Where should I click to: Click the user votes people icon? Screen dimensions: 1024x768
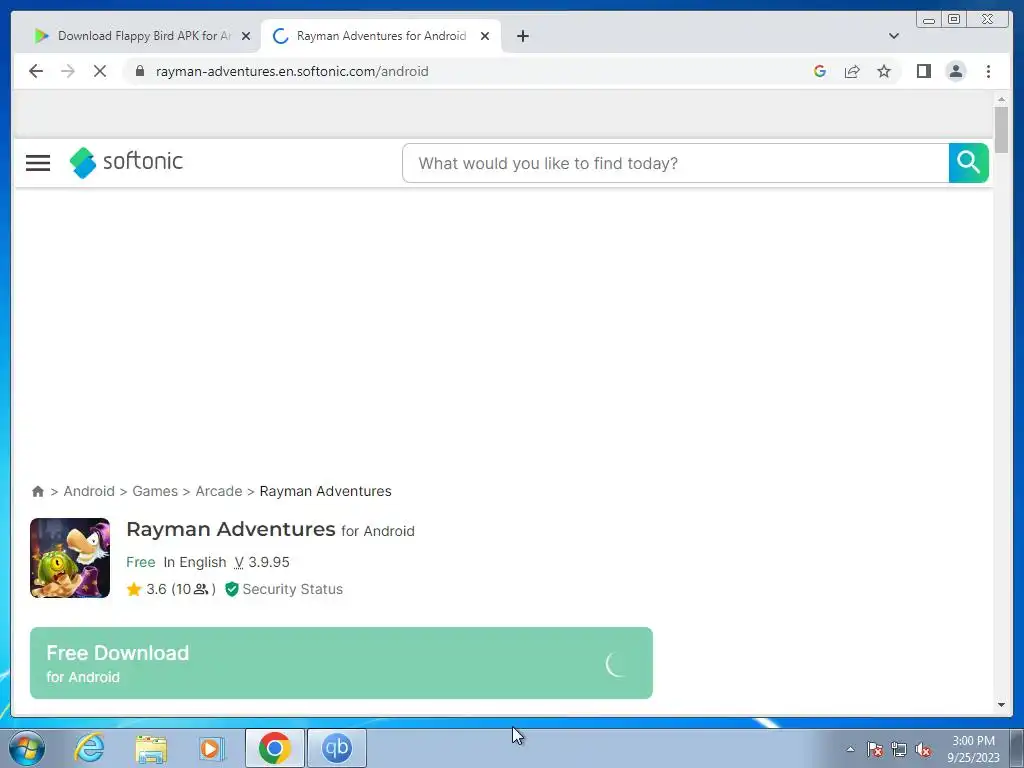click(x=201, y=589)
